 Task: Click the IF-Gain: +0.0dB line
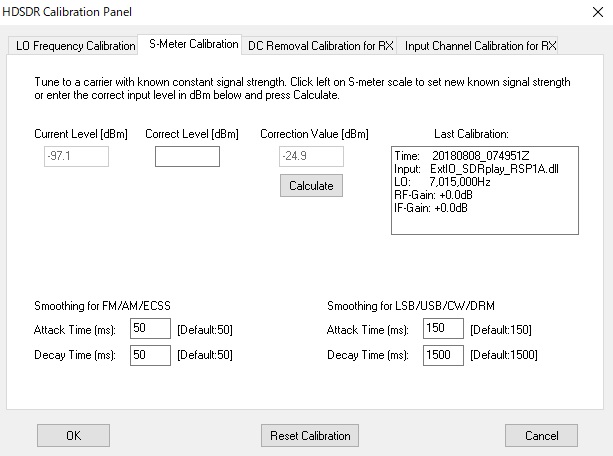(x=430, y=208)
